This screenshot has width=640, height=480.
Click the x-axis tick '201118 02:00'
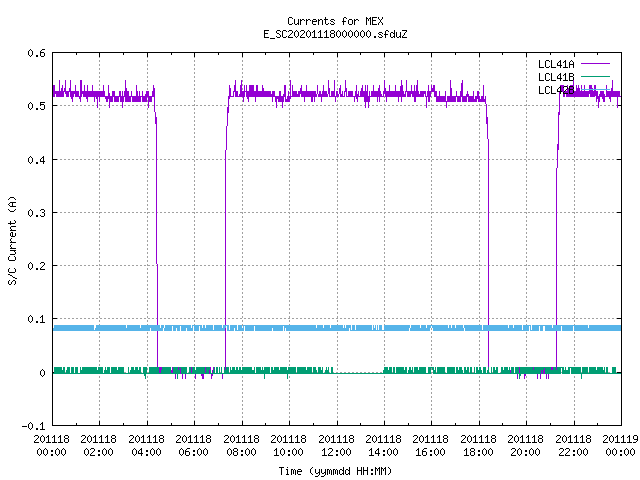[98, 446]
